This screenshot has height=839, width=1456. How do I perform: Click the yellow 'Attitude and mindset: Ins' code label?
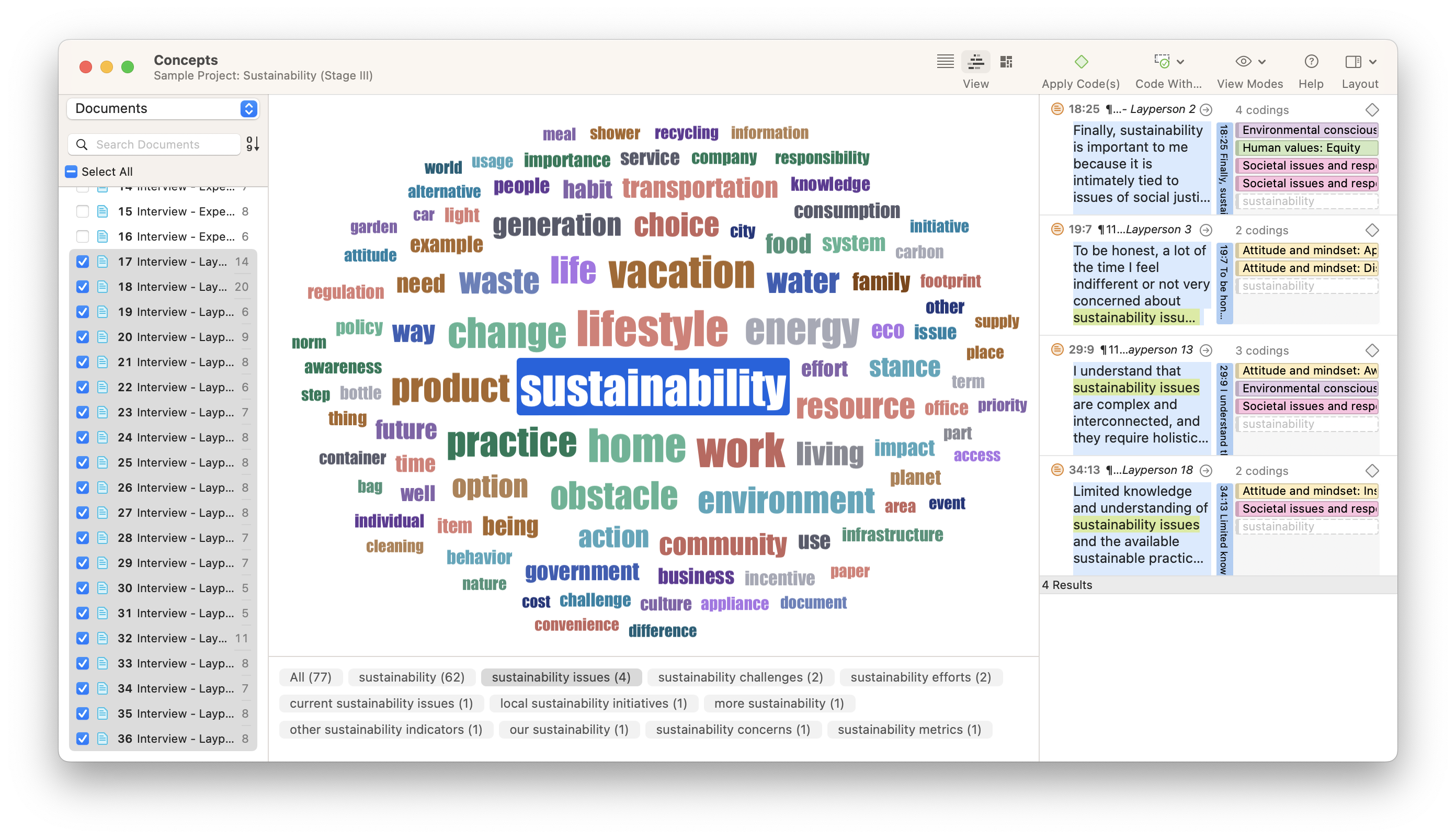coord(1305,491)
